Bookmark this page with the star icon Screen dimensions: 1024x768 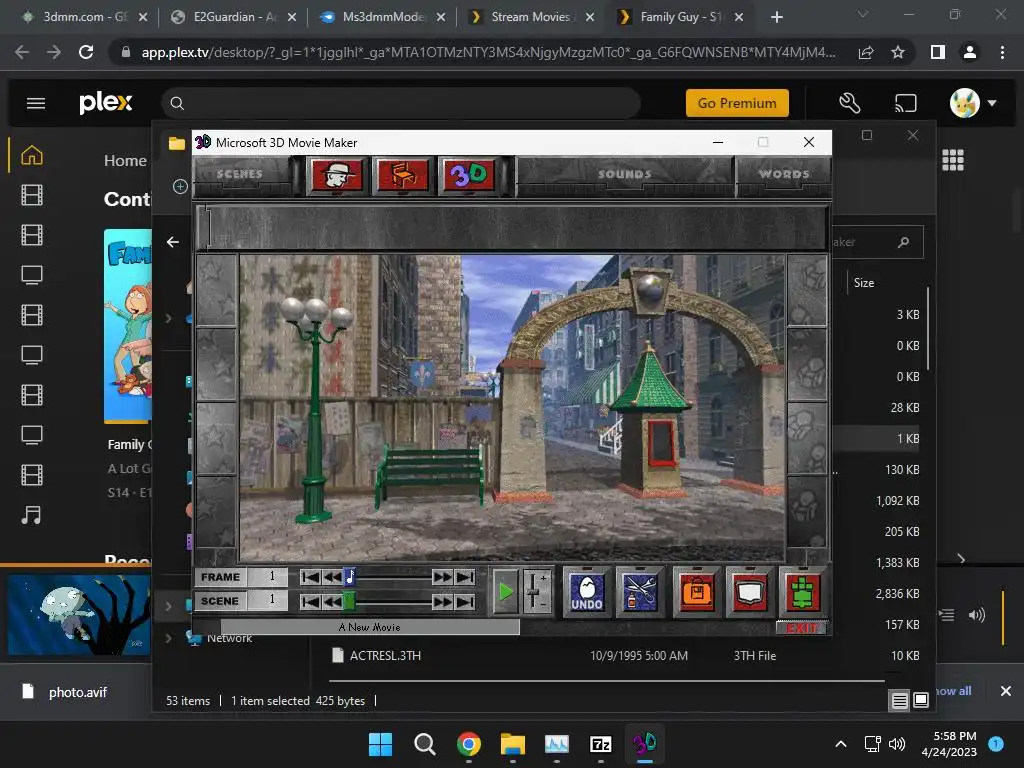coord(898,52)
